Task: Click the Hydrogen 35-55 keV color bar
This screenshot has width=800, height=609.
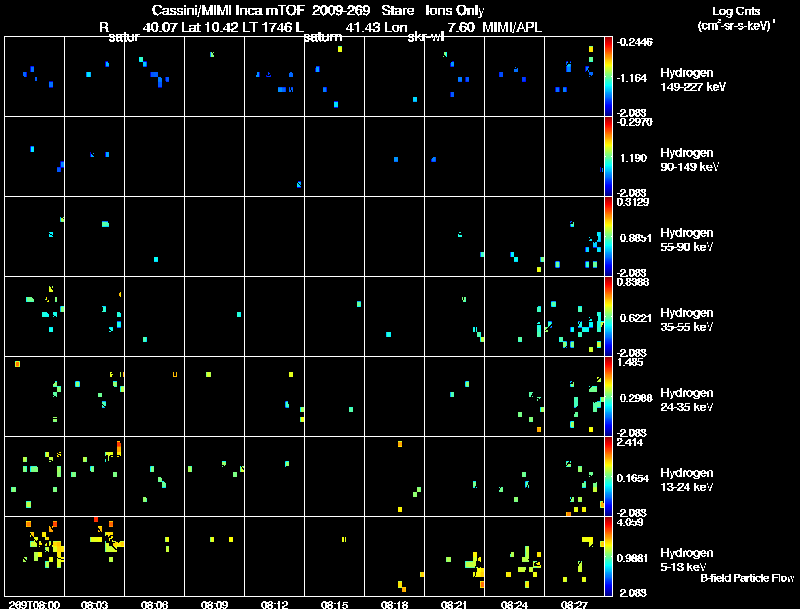Action: 608,317
